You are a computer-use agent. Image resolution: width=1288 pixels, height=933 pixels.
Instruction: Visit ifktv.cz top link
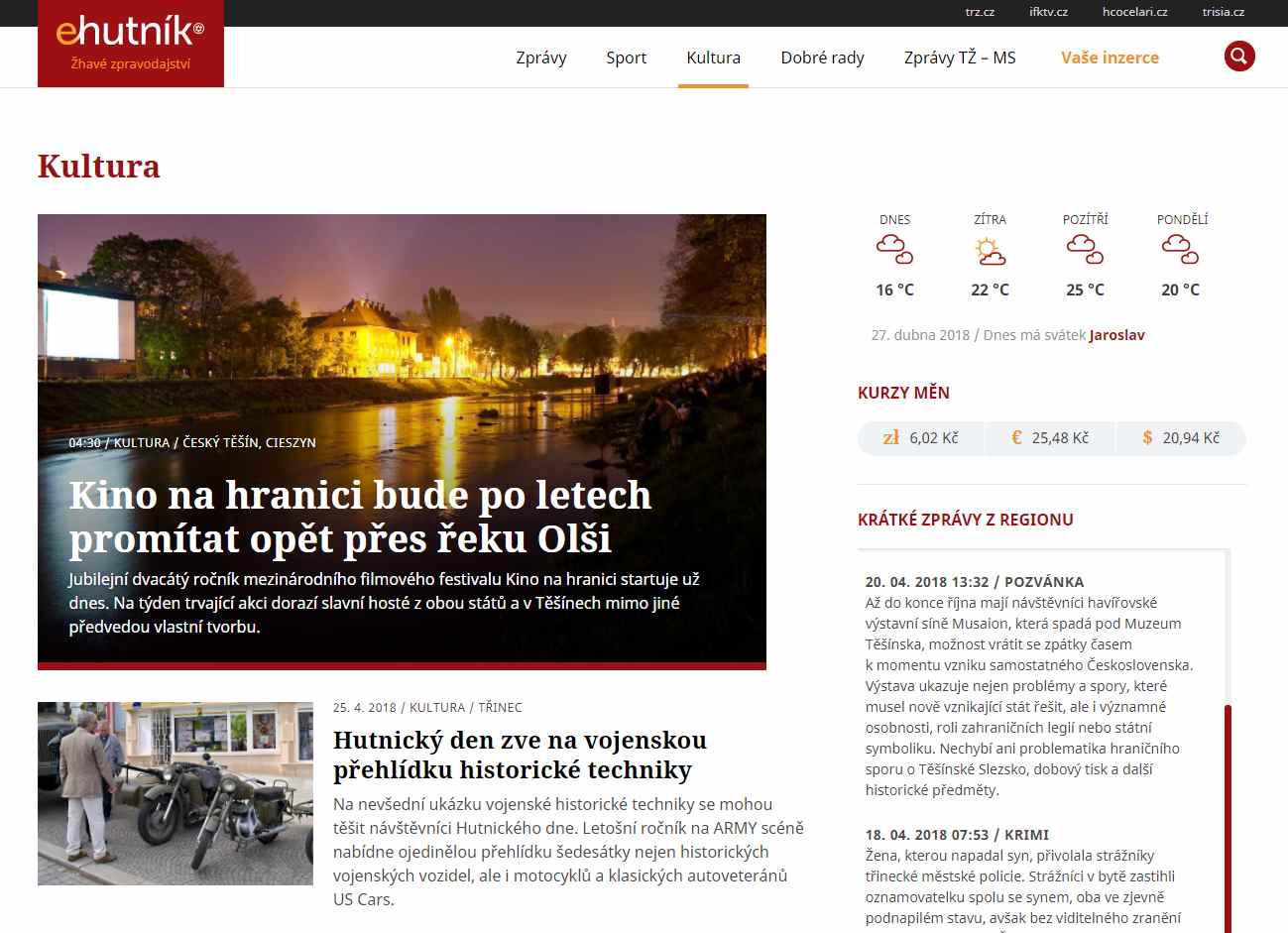pyautogui.click(x=1048, y=12)
